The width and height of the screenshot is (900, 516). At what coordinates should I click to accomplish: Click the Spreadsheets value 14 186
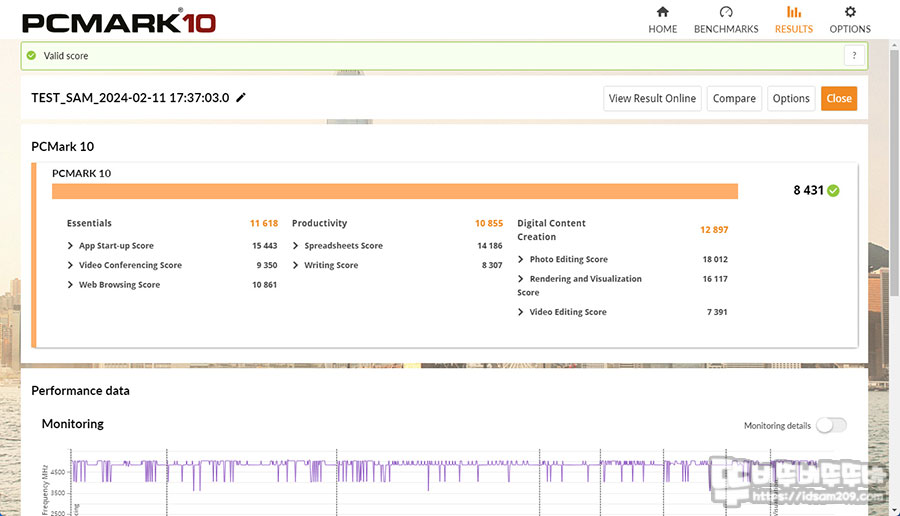(x=490, y=246)
